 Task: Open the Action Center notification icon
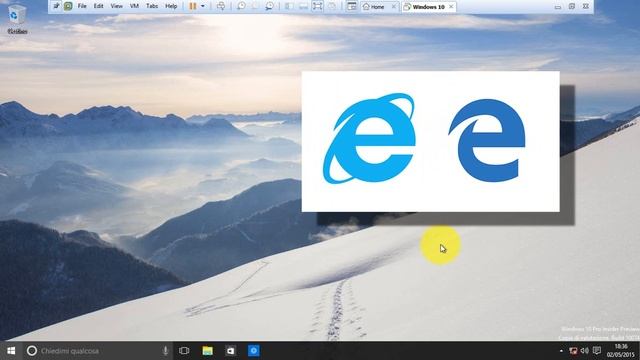tap(597, 351)
